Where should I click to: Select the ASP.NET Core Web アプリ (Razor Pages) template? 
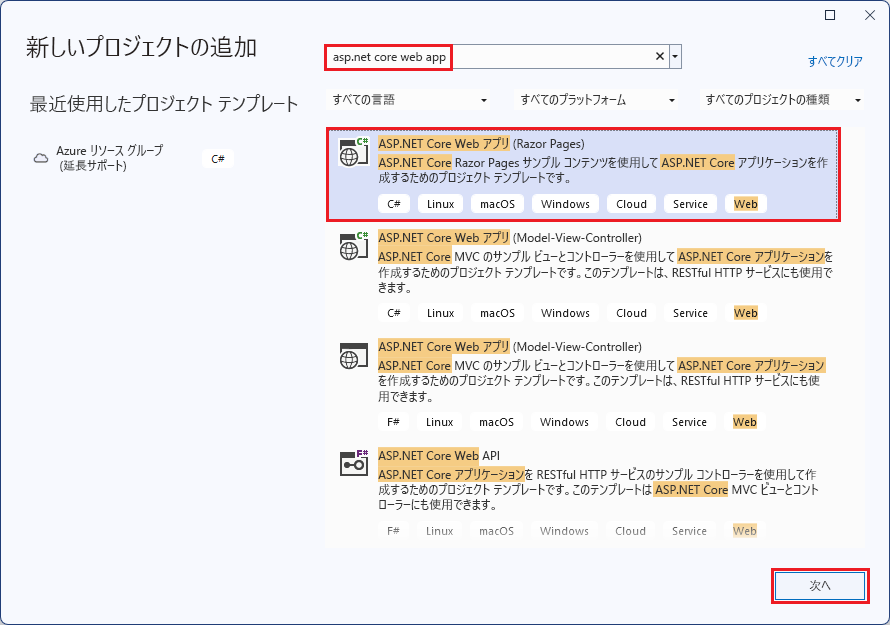coord(583,174)
